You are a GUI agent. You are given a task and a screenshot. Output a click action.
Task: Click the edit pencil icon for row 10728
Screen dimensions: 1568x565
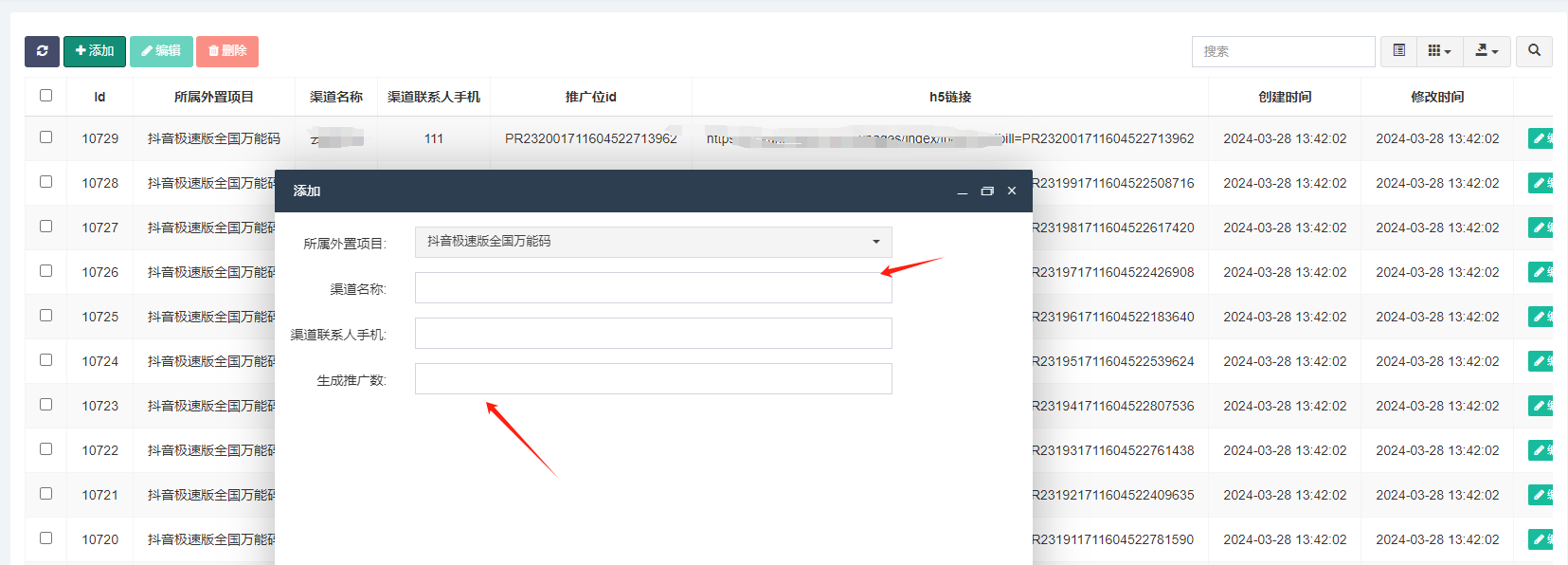[x=1541, y=183]
